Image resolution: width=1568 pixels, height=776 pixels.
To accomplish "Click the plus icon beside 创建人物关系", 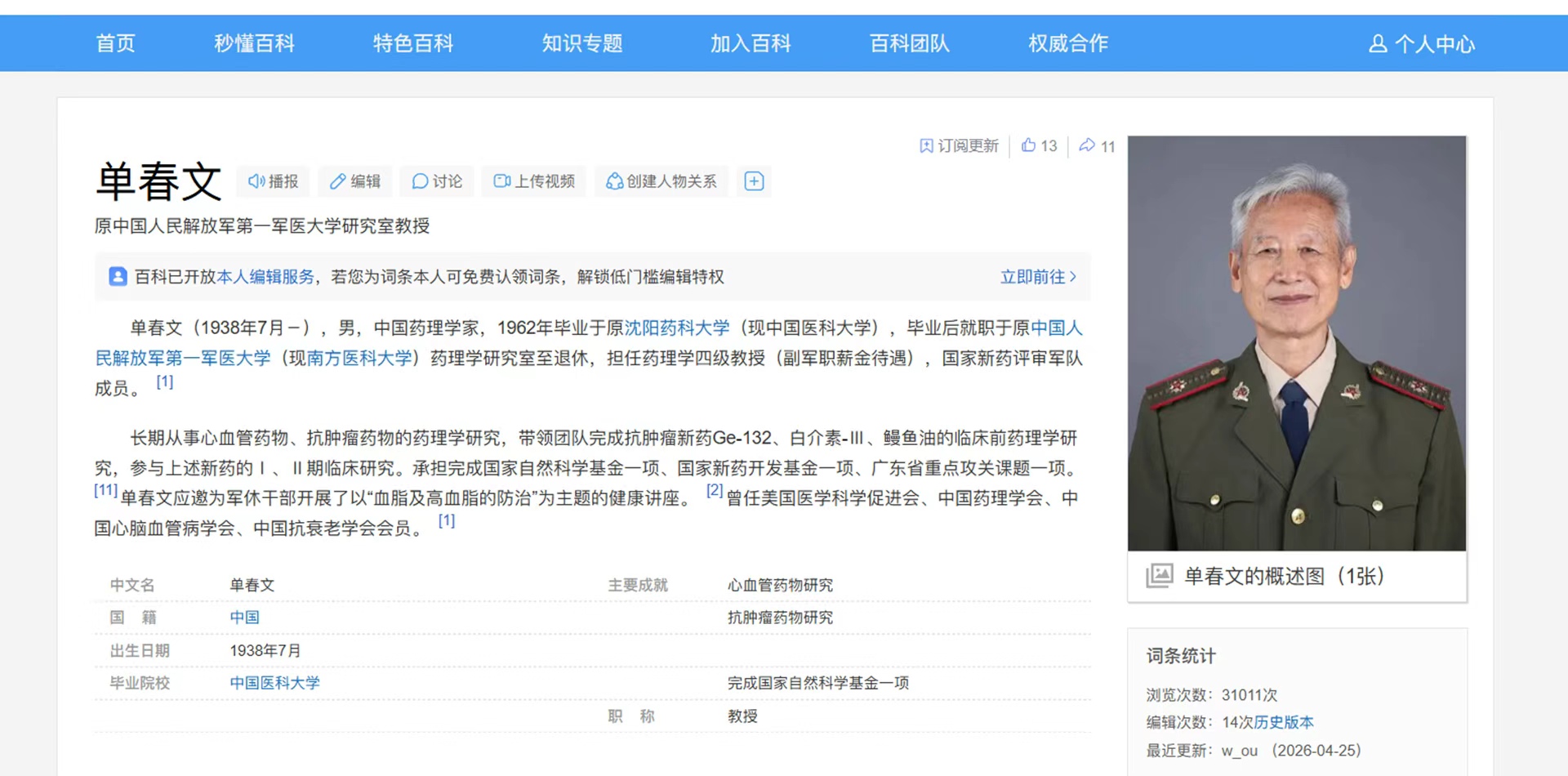I will (754, 181).
